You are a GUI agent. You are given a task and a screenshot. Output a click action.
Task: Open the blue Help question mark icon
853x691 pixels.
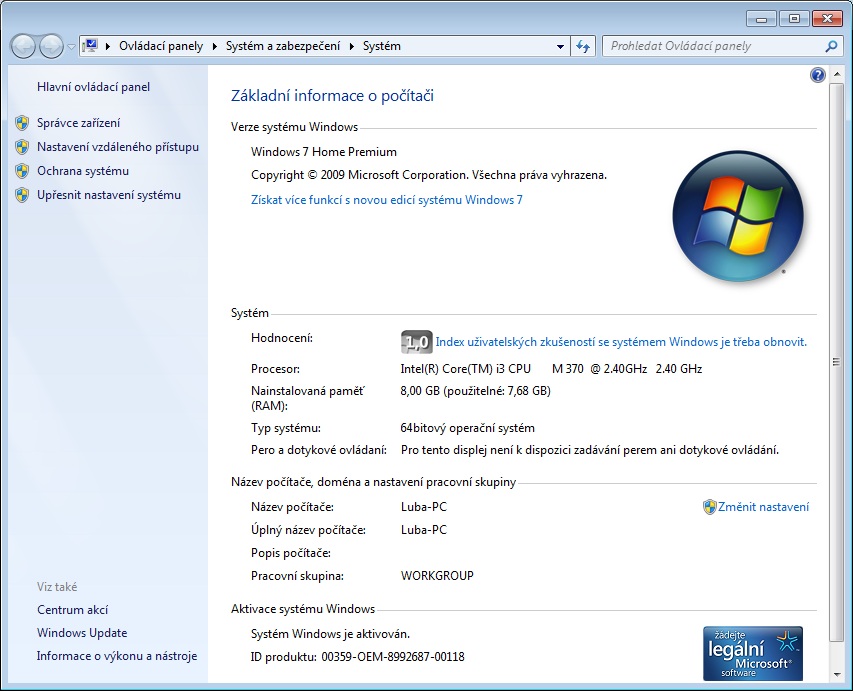(818, 76)
